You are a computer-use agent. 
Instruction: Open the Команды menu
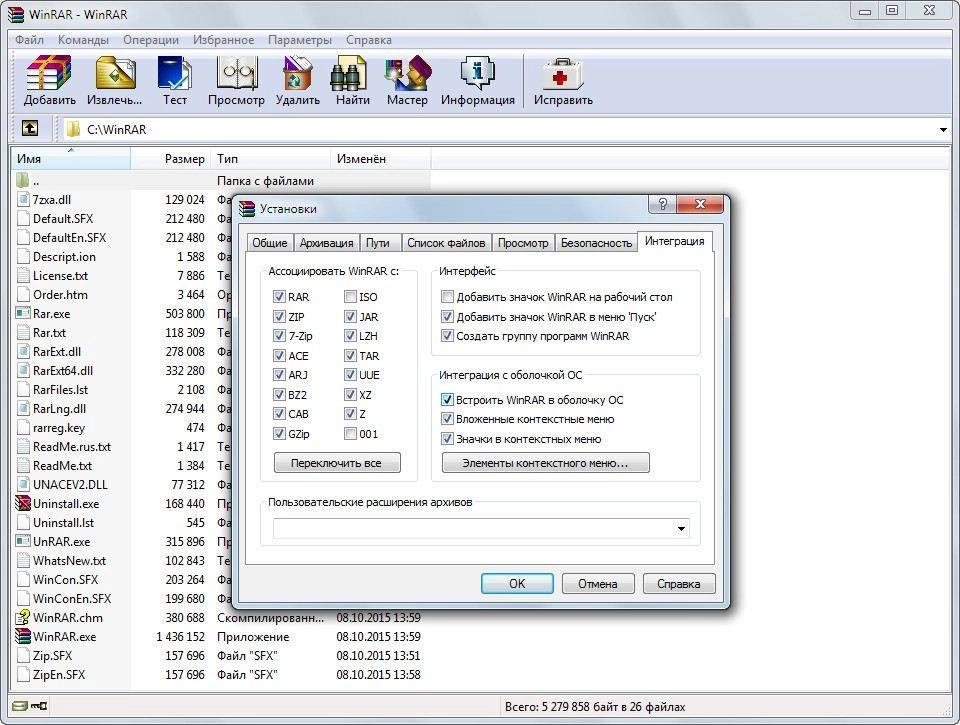tap(83, 40)
